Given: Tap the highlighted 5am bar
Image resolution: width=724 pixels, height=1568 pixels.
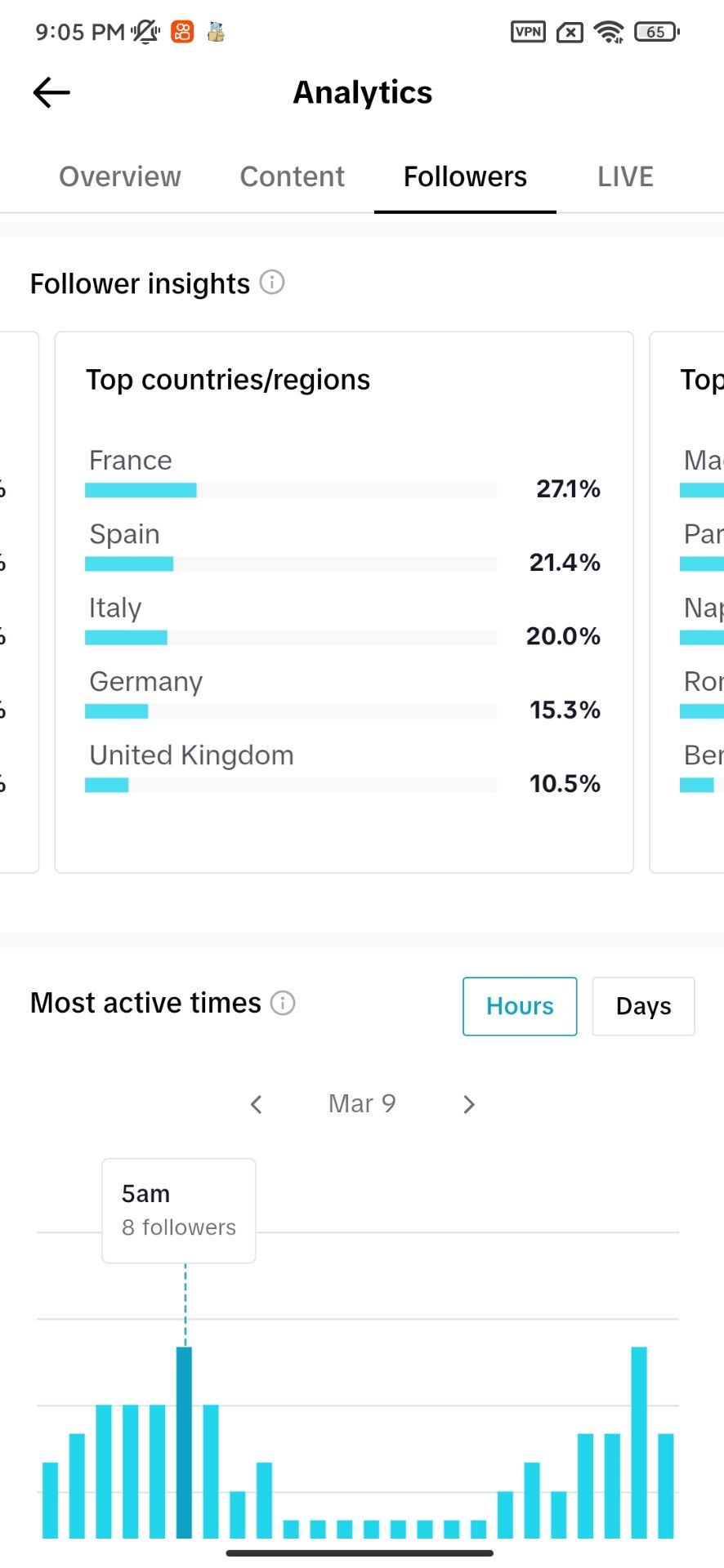Looking at the screenshot, I should pos(185,1442).
